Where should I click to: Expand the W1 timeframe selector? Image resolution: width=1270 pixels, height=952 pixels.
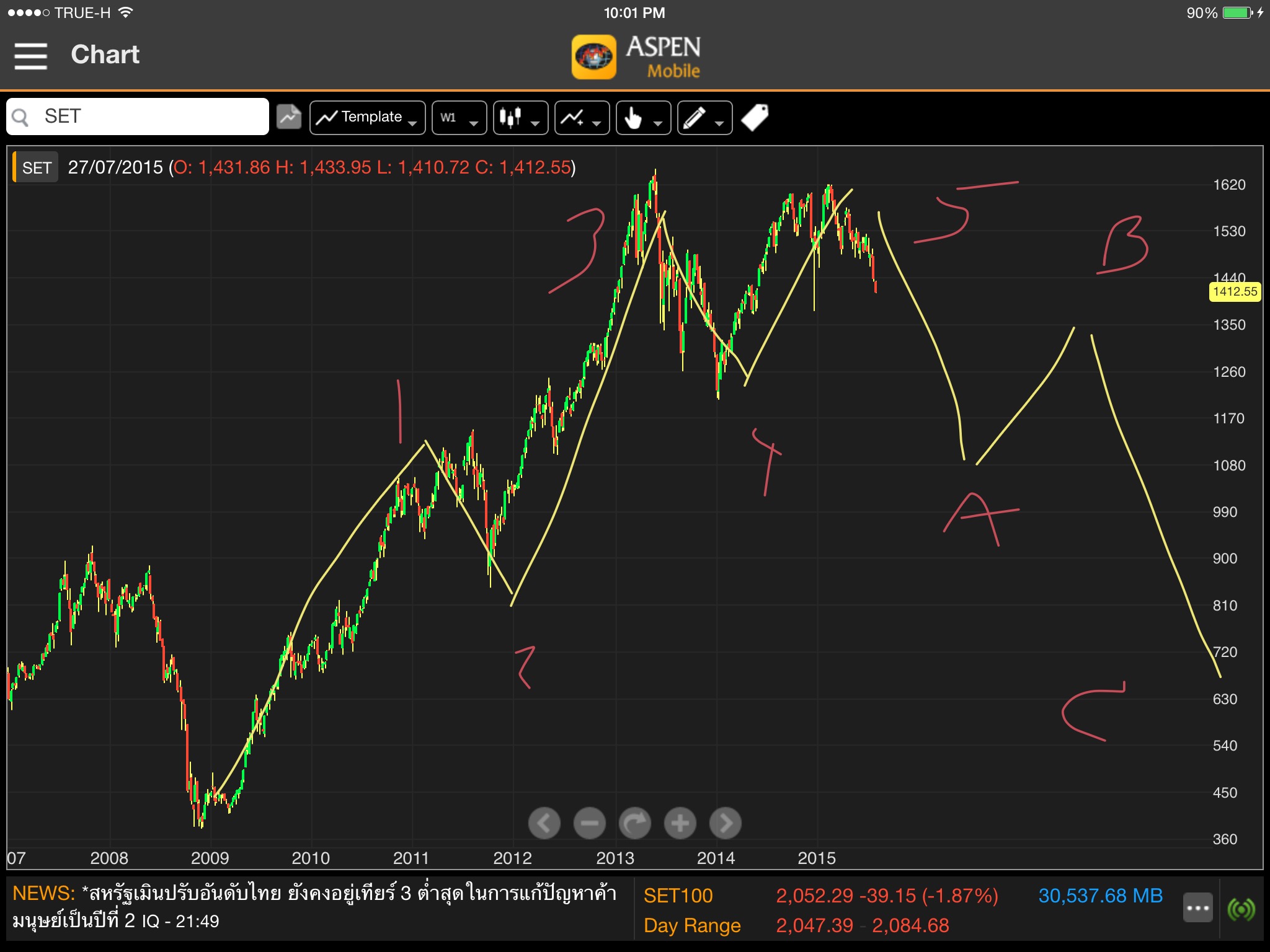pyautogui.click(x=459, y=117)
